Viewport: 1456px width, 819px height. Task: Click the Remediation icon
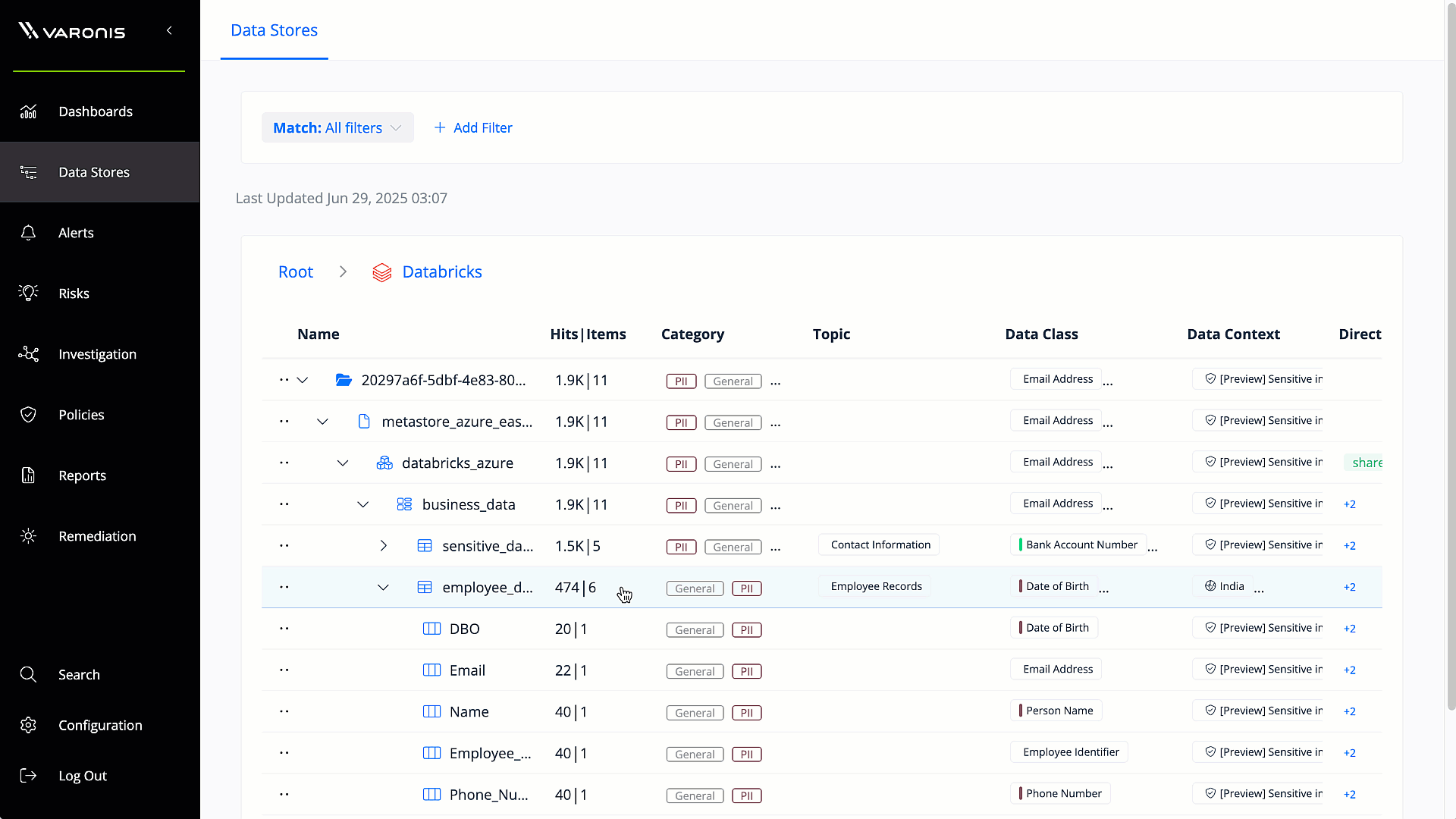point(28,536)
